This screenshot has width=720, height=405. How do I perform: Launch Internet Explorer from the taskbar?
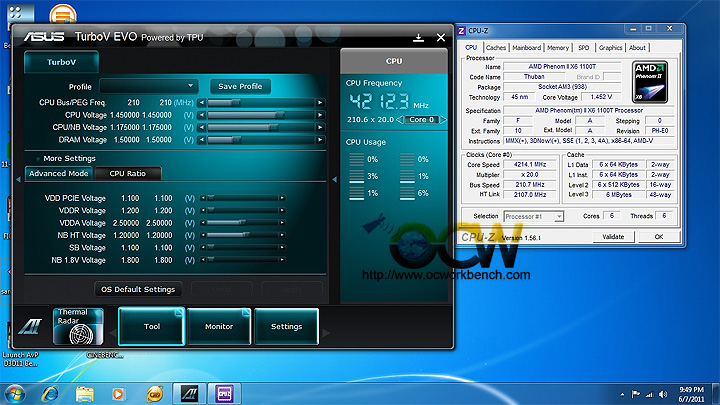point(50,394)
